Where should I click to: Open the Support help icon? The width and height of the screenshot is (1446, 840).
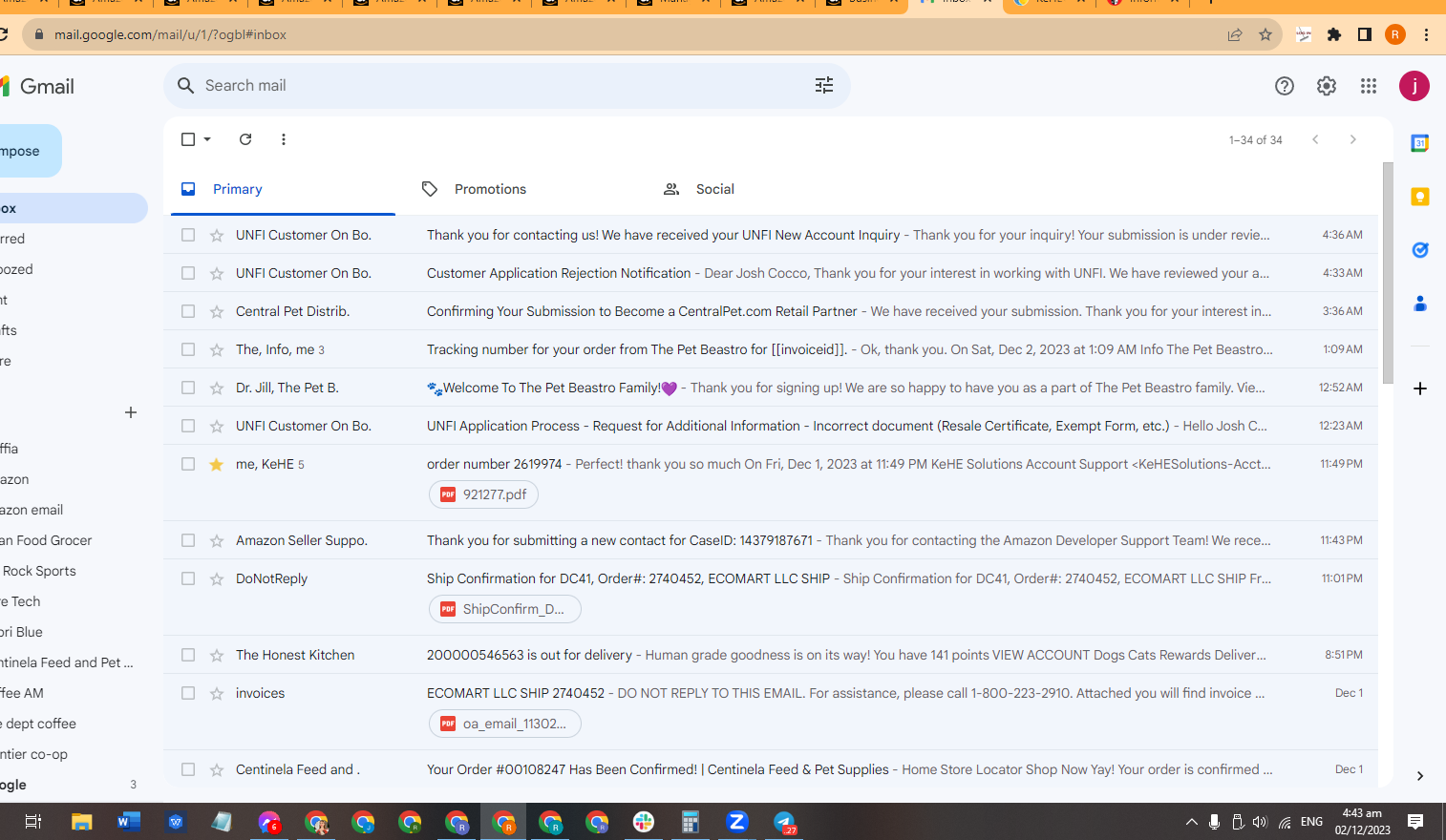[x=1285, y=86]
